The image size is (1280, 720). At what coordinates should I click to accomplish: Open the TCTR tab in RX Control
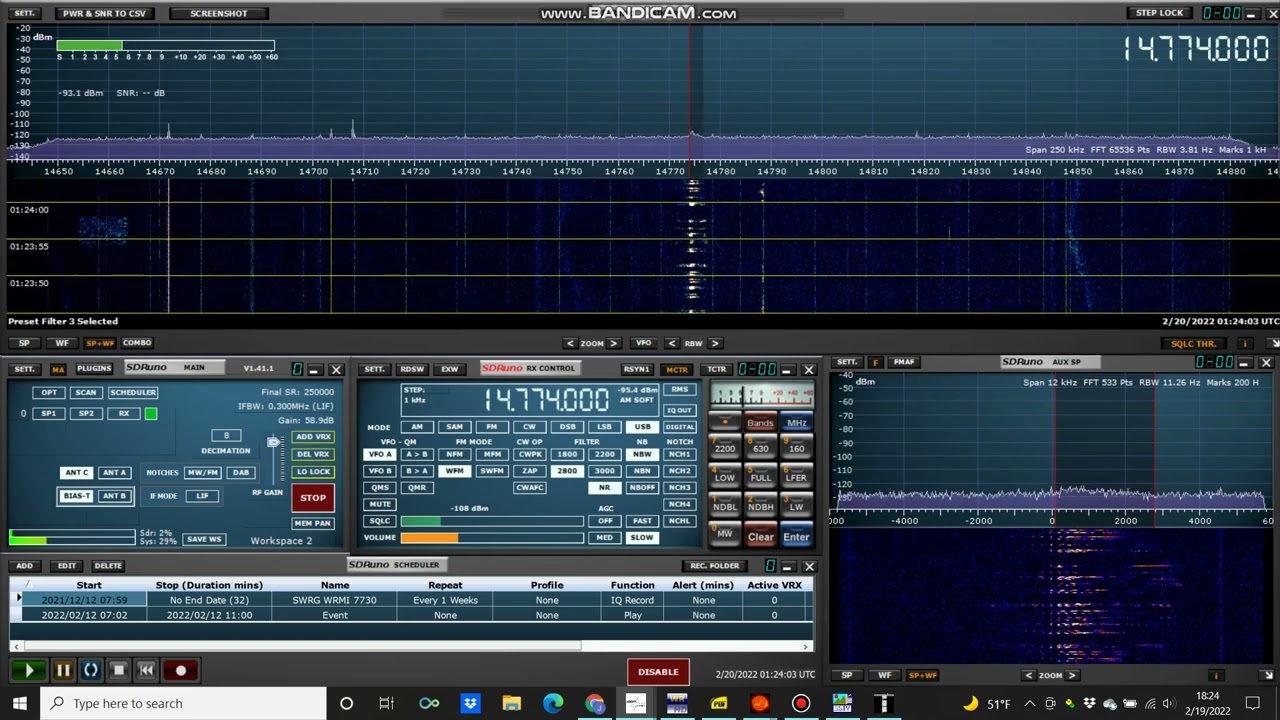click(716, 370)
